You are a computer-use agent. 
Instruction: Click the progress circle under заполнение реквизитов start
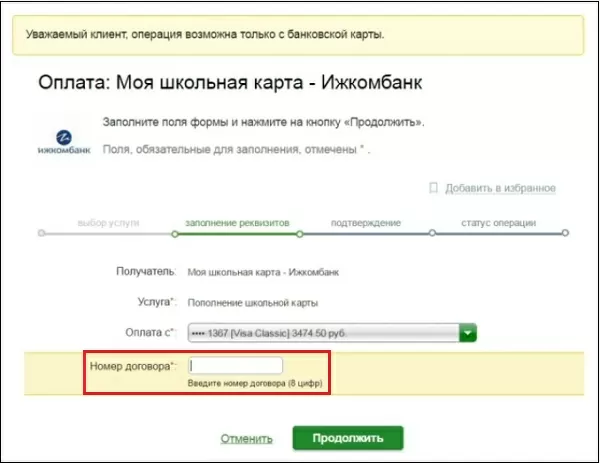click(174, 234)
